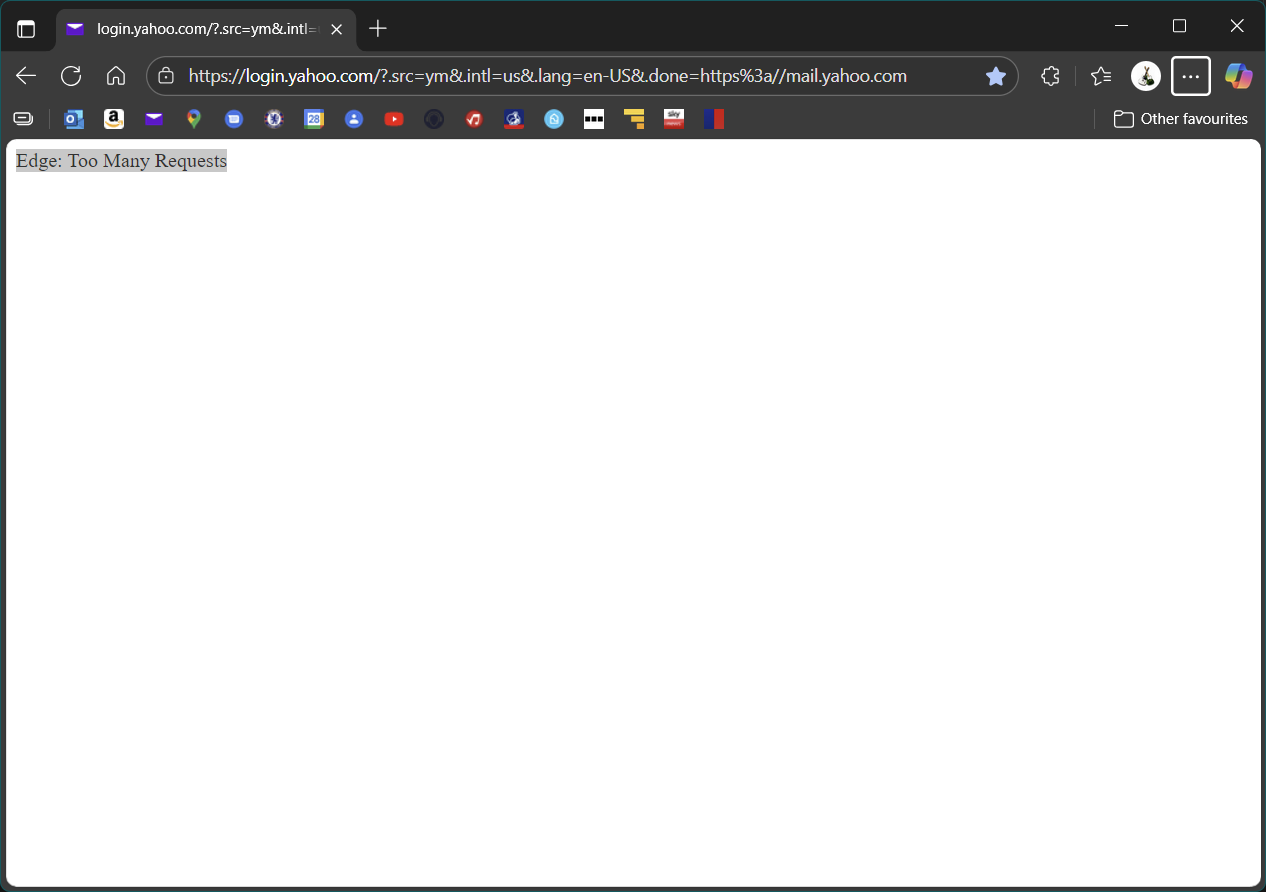Screen dimensions: 1266x892
Task: Refresh the Yahoo login page
Action: point(71,76)
